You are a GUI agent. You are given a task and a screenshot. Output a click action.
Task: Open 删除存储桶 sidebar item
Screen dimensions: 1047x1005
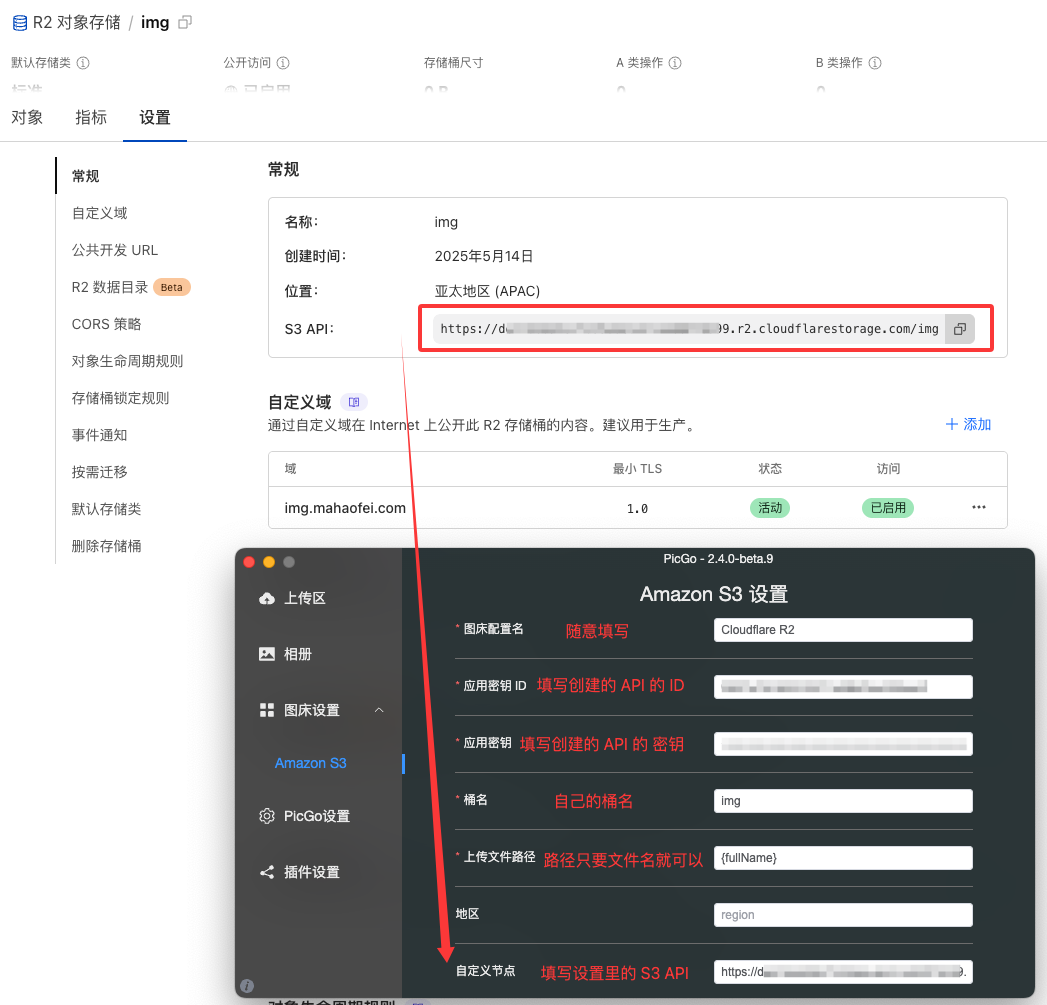coord(107,546)
